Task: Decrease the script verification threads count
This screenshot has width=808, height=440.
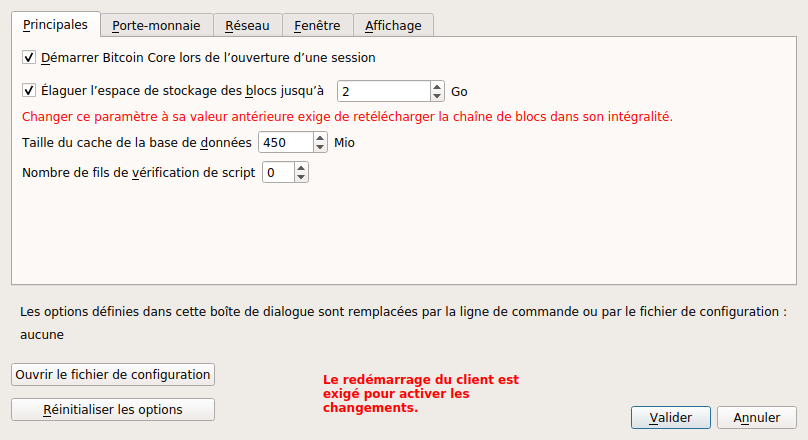Action: [301, 178]
